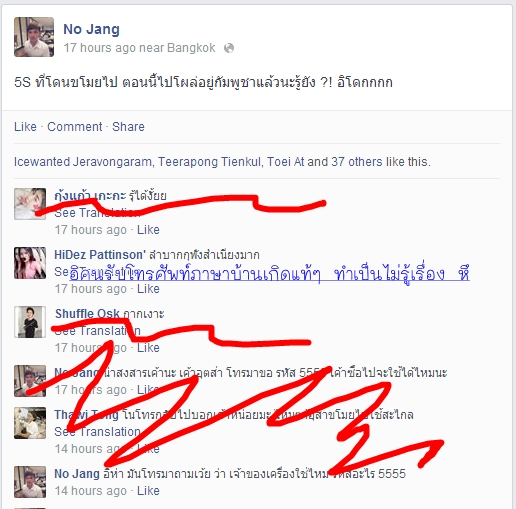Viewport: 516px width, 509px height.
Task: Open the No Jang author name link
Action: pos(91,29)
